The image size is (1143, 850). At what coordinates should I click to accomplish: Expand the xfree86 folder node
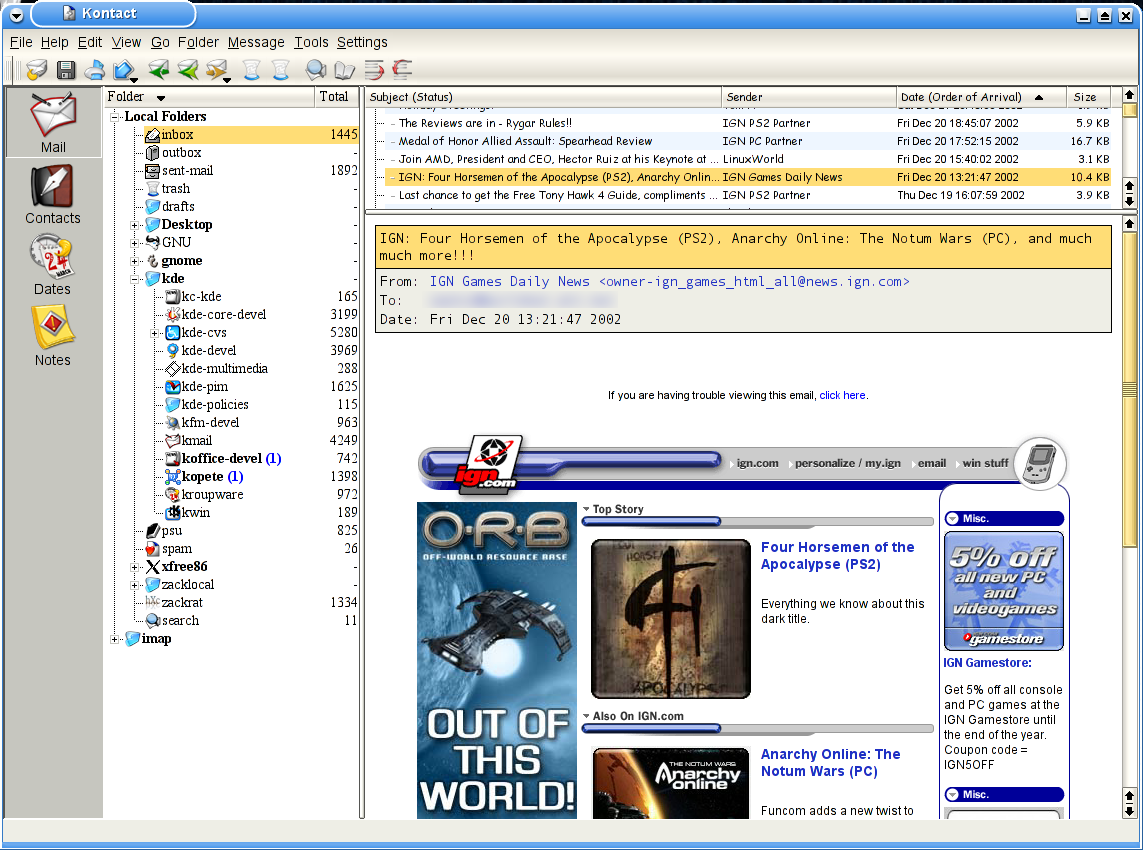click(x=135, y=566)
